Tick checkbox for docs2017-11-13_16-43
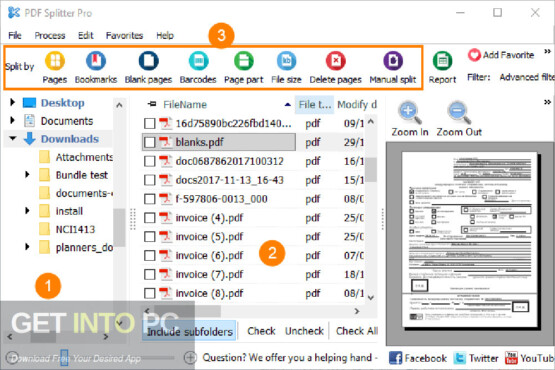The height and width of the screenshot is (370, 555). 149,180
